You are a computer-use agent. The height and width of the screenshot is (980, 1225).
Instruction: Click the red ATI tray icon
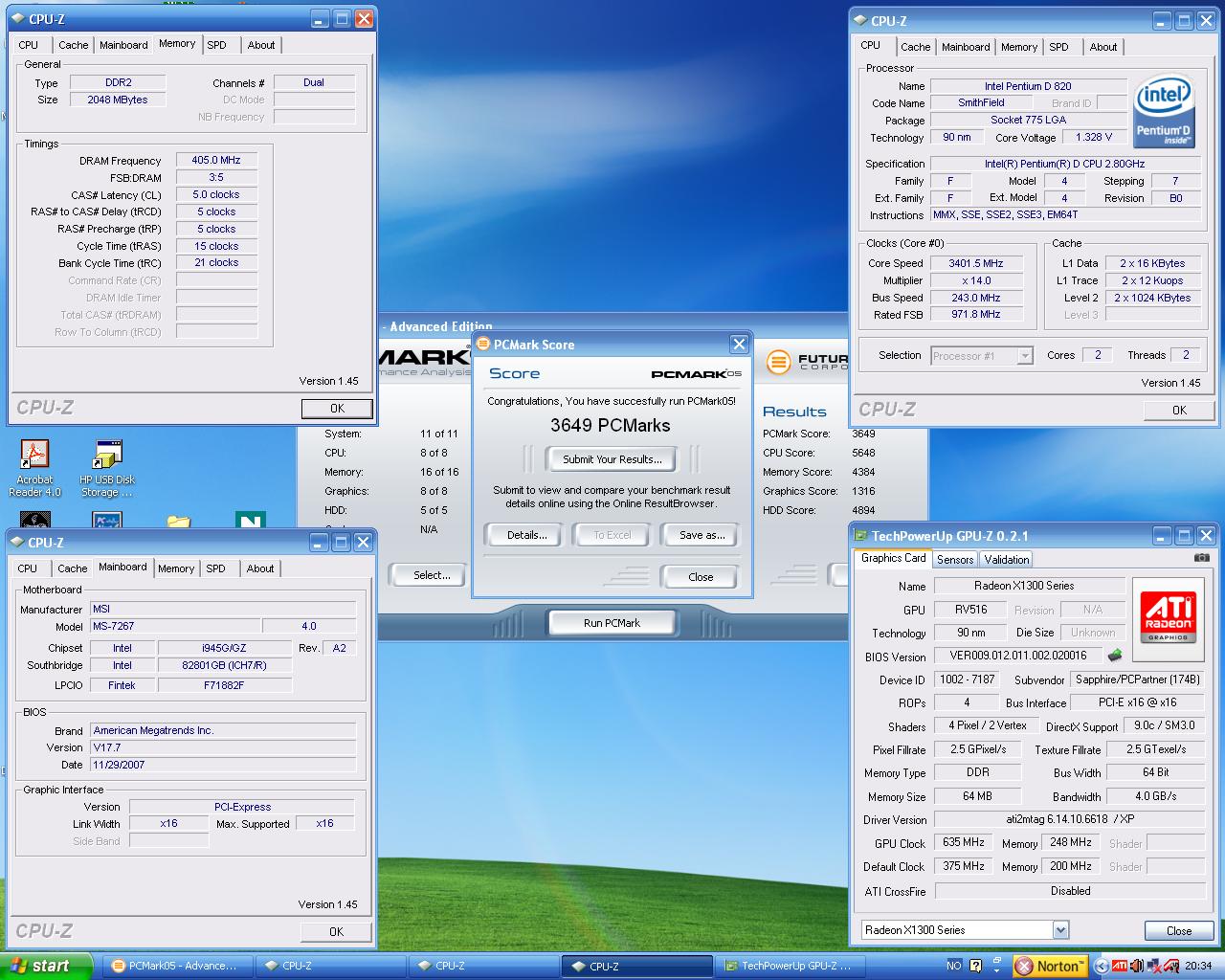point(1120,966)
